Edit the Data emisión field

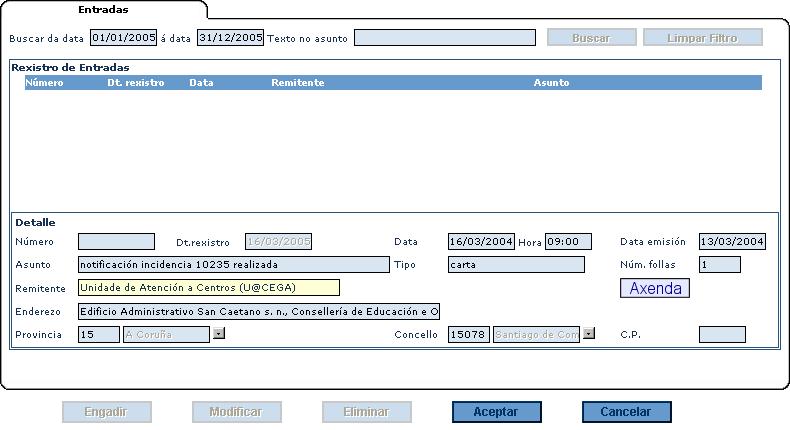732,242
